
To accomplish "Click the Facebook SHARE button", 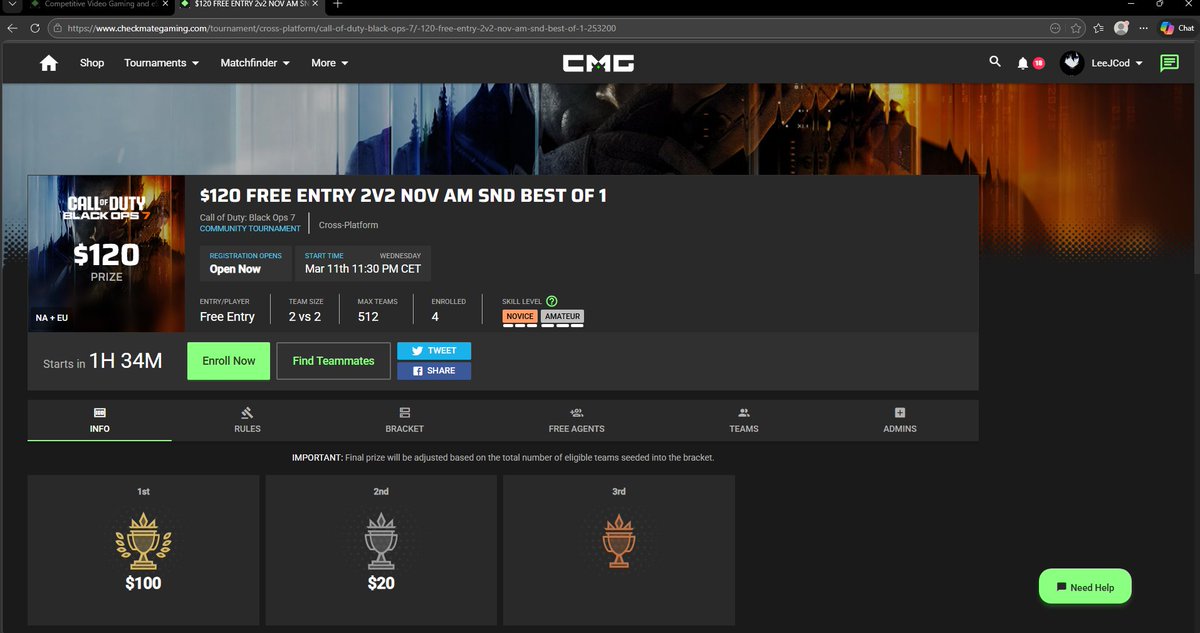I will (434, 370).
